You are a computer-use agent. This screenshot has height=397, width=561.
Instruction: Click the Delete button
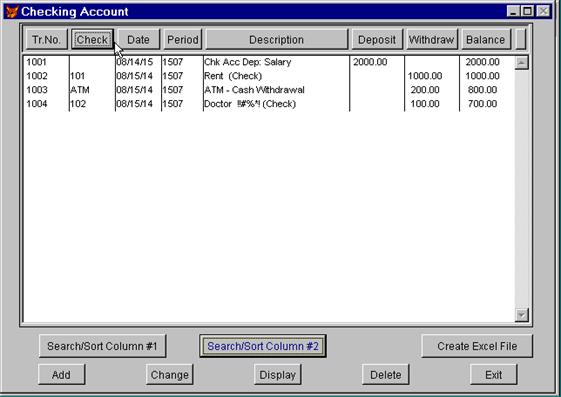click(x=386, y=375)
